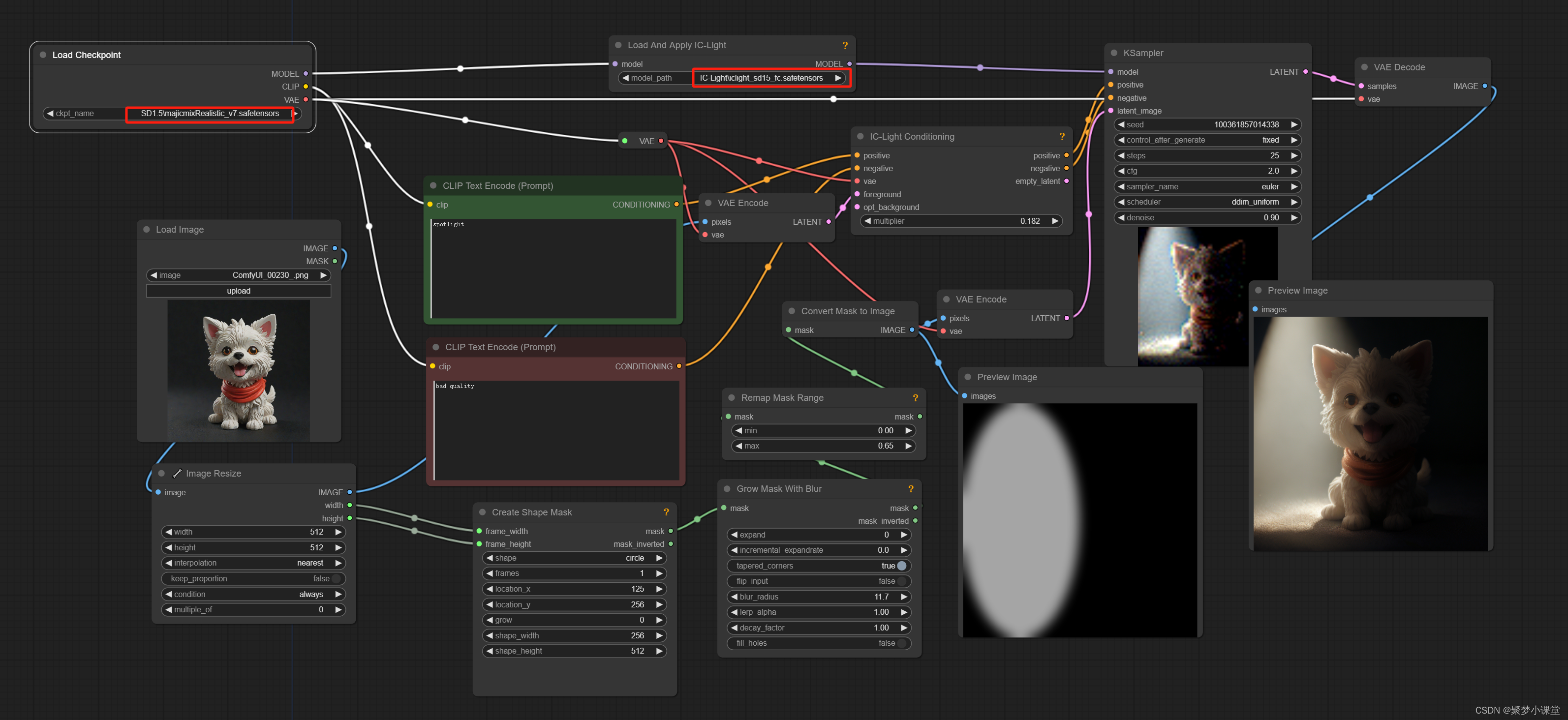The height and width of the screenshot is (720, 1568).
Task: Click Grow Mask With Blur help icon
Action: pos(911,489)
